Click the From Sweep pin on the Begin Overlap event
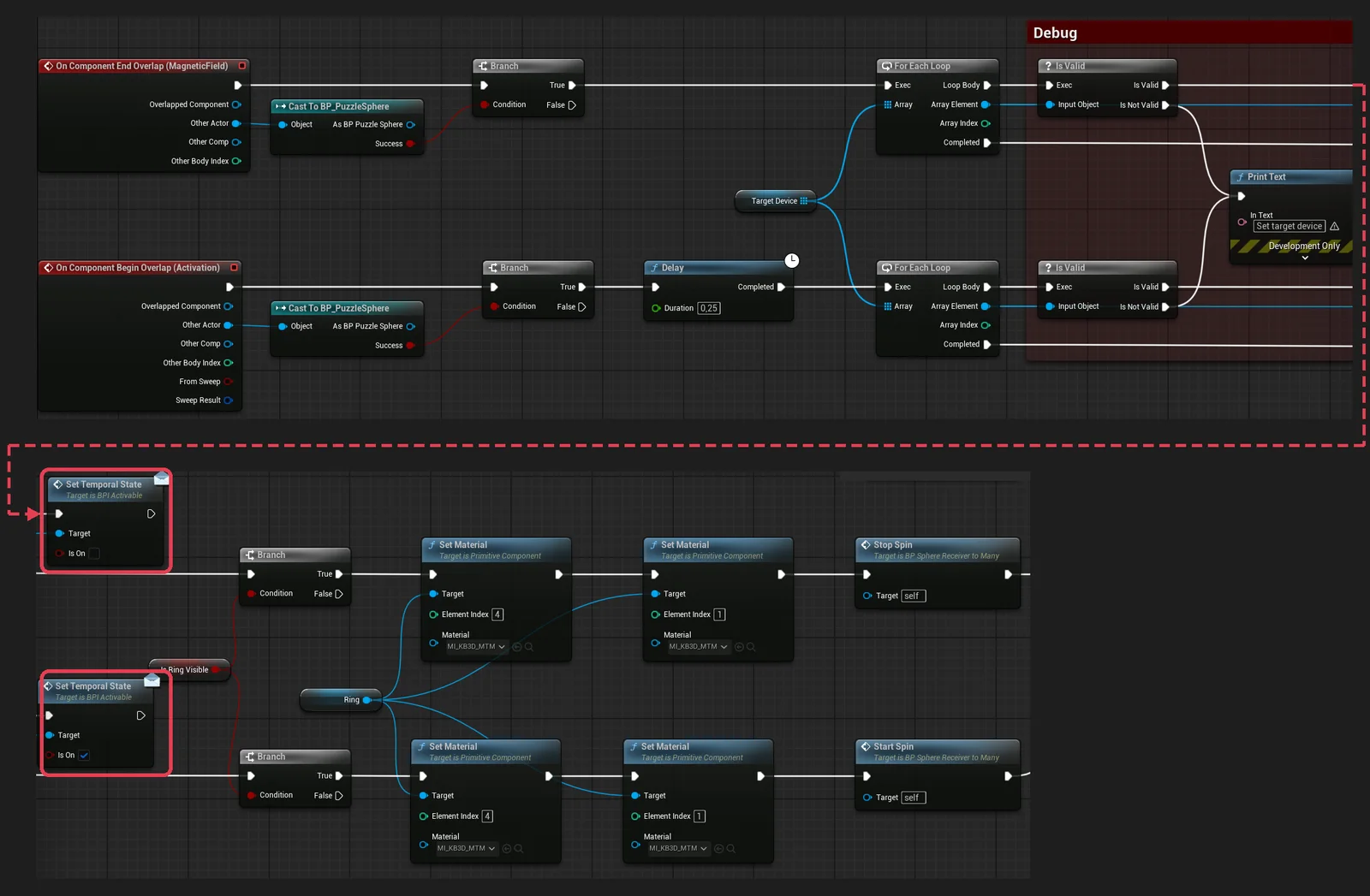The width and height of the screenshot is (1370, 896). [228, 382]
